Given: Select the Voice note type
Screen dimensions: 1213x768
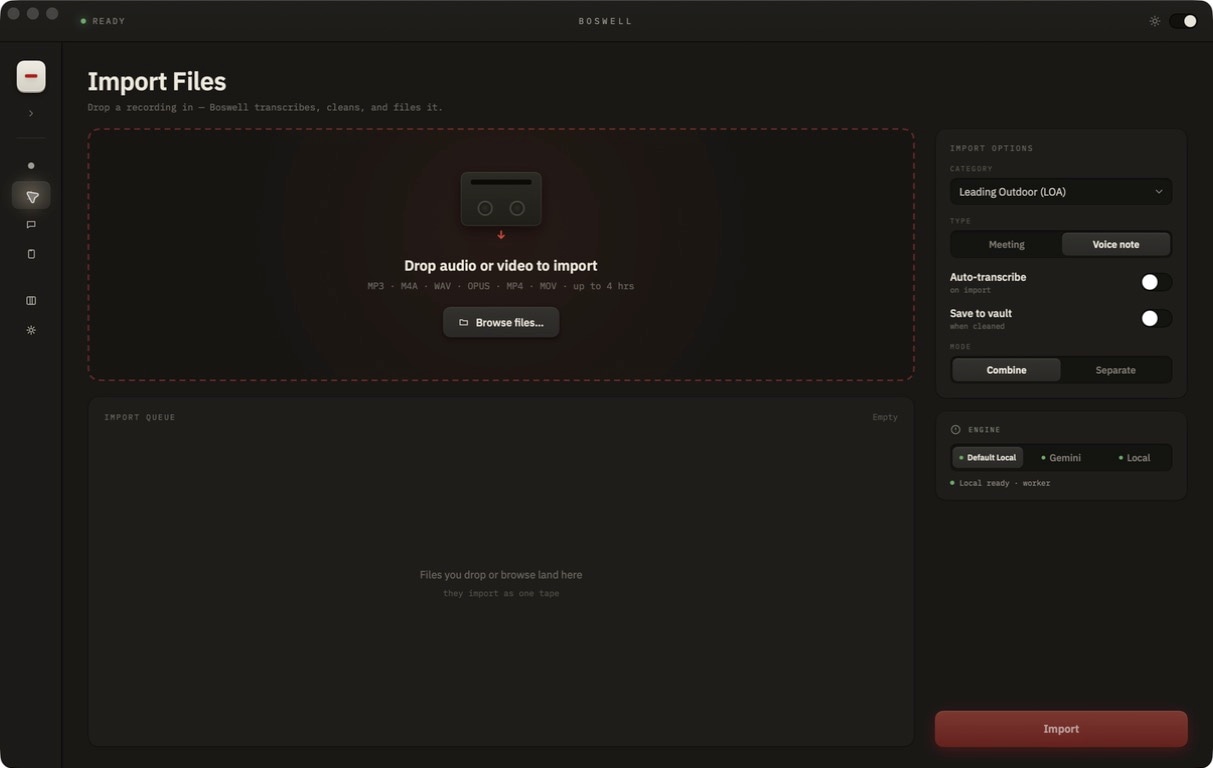Looking at the screenshot, I should [1115, 244].
